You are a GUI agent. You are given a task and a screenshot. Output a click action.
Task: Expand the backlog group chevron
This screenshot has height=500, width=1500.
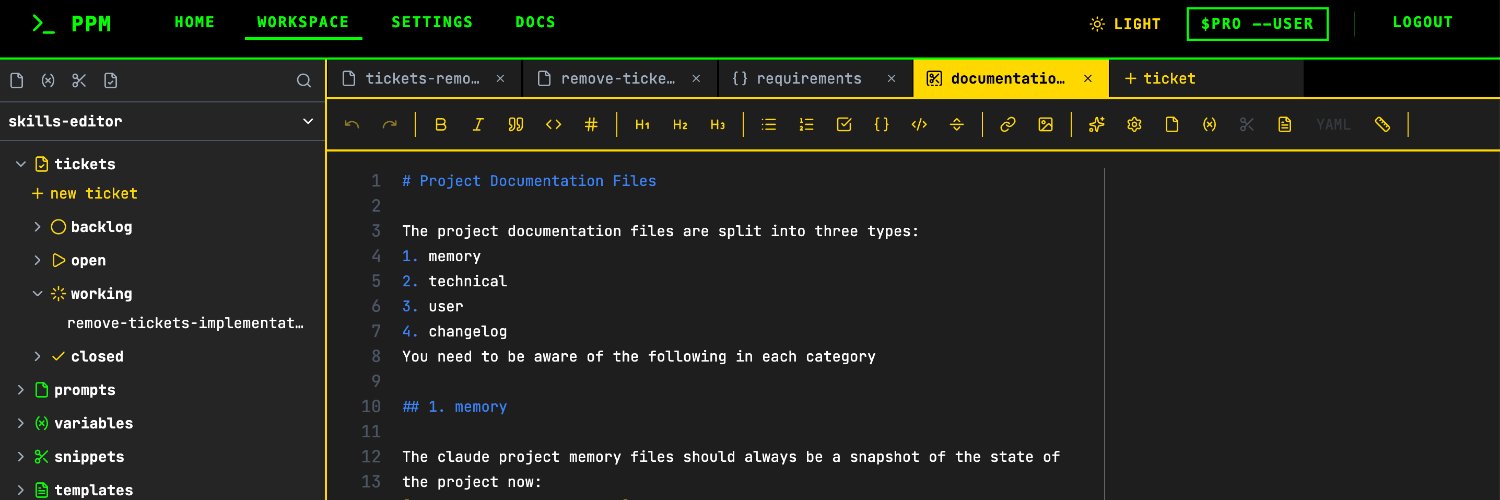coord(37,227)
